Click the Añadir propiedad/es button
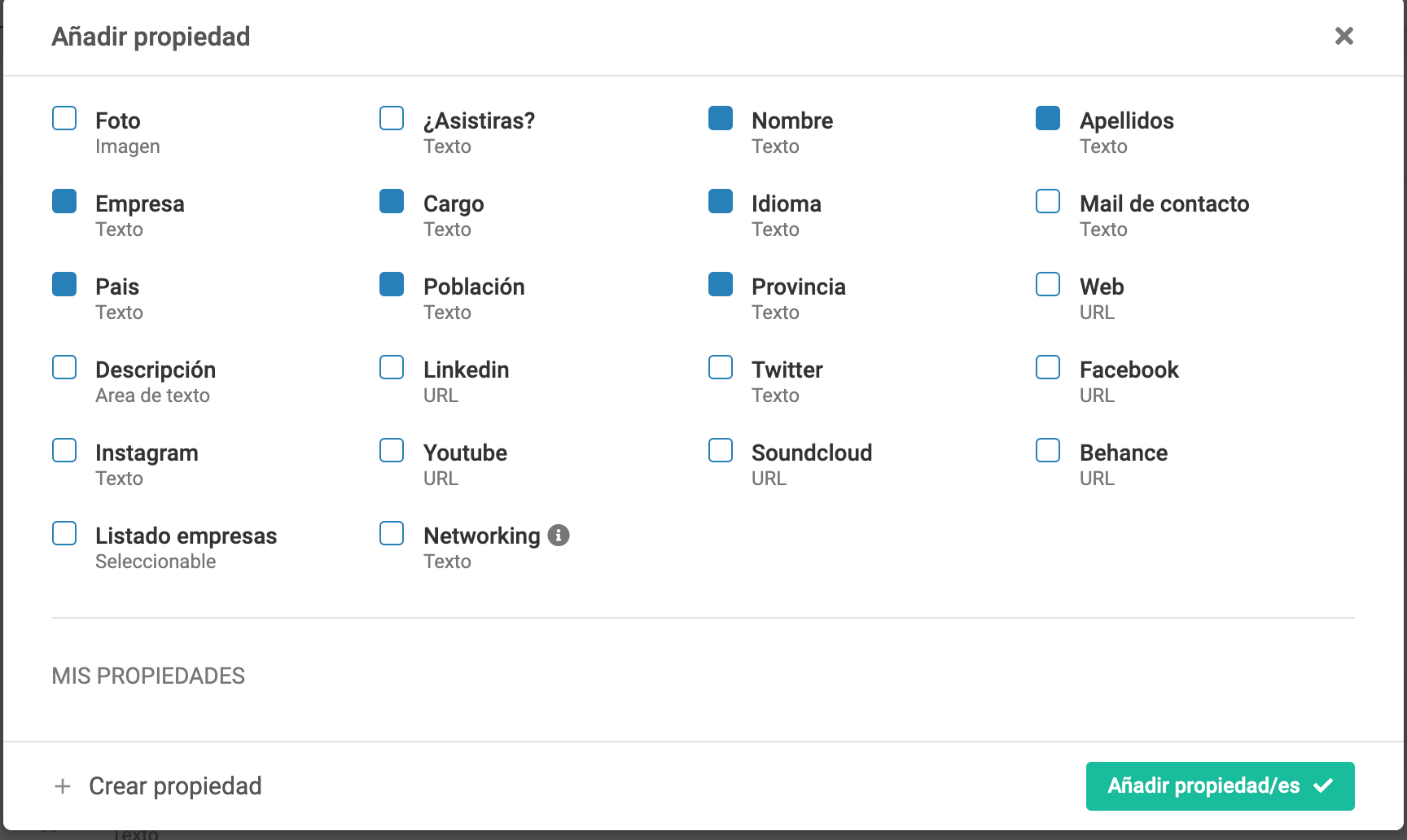 tap(1220, 786)
